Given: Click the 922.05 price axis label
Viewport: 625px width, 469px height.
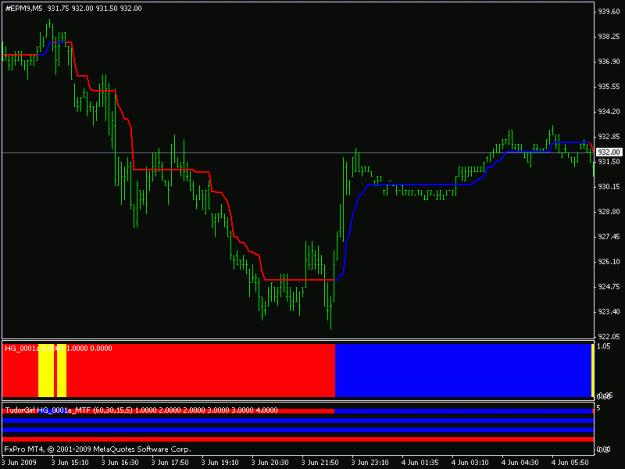Looking at the screenshot, I should point(609,337).
